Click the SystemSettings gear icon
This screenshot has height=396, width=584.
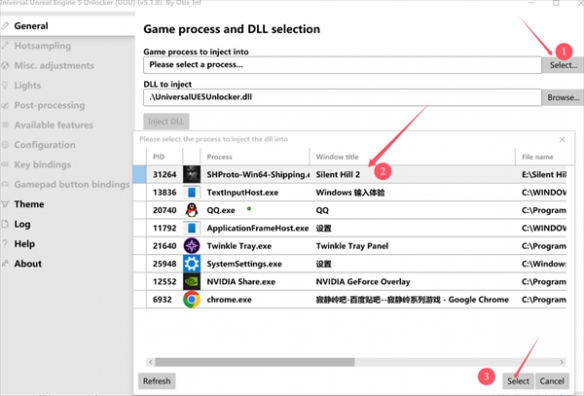[191, 264]
